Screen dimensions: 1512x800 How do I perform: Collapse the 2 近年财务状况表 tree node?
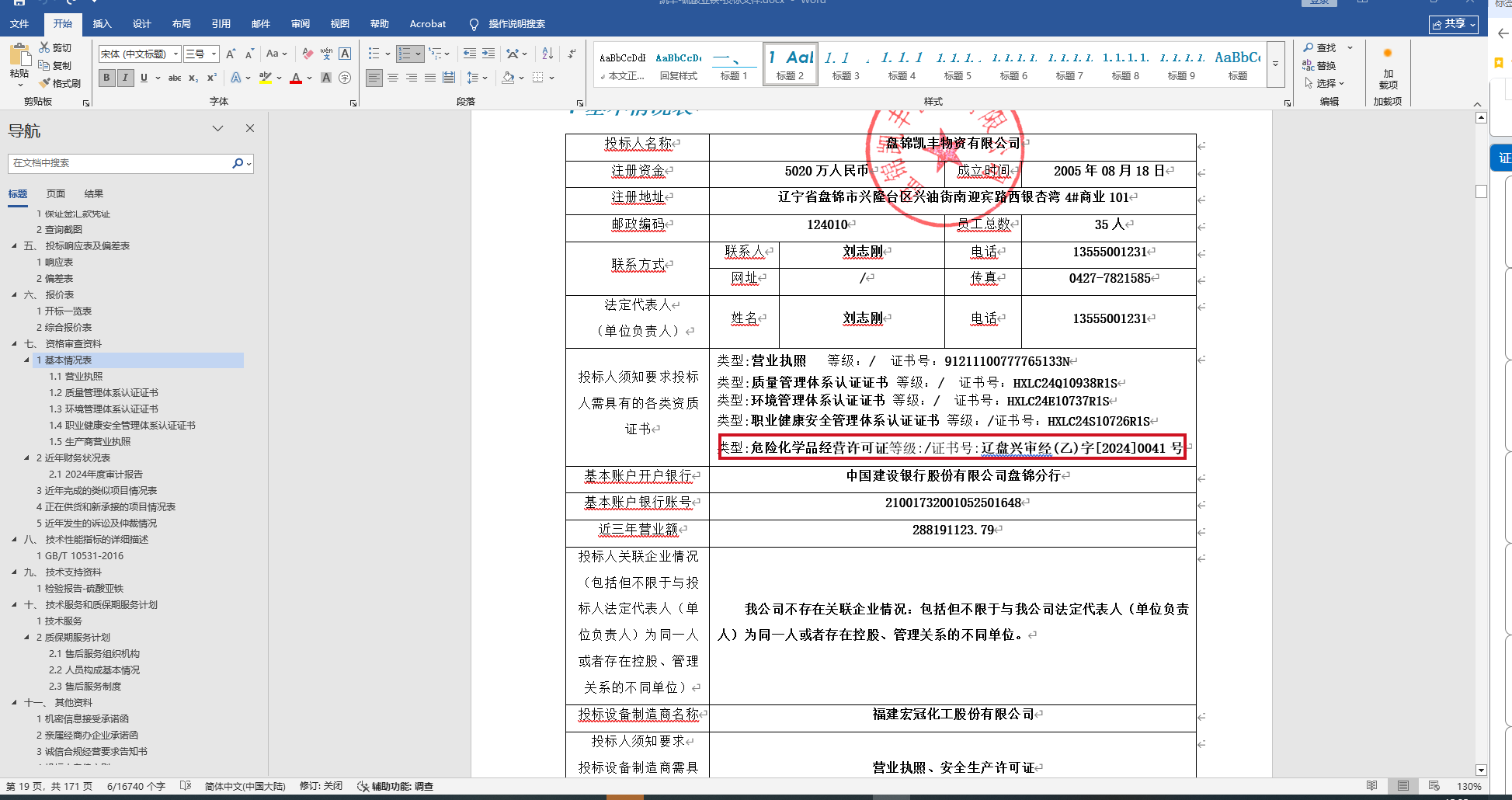point(27,457)
